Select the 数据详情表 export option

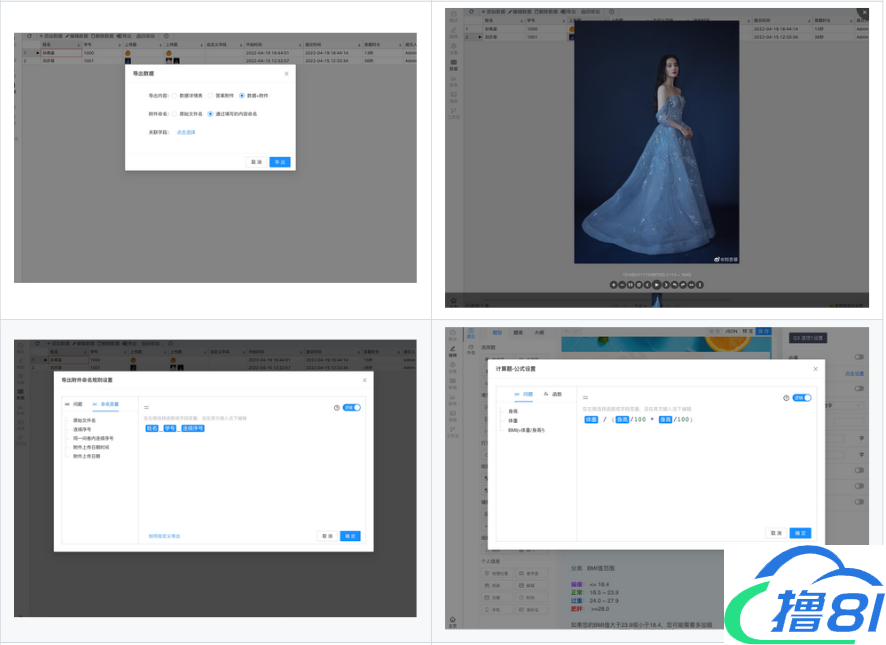173,95
